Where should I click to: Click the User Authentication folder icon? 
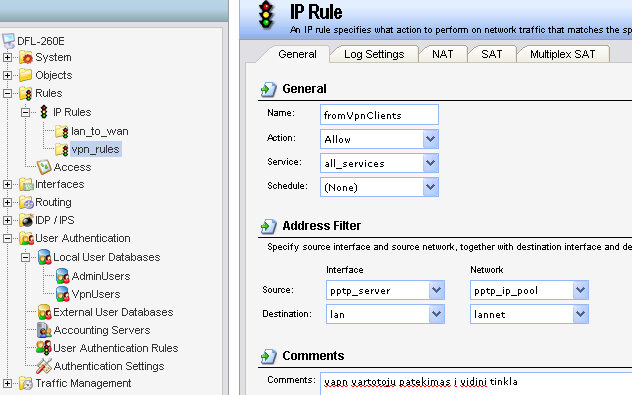point(26,238)
